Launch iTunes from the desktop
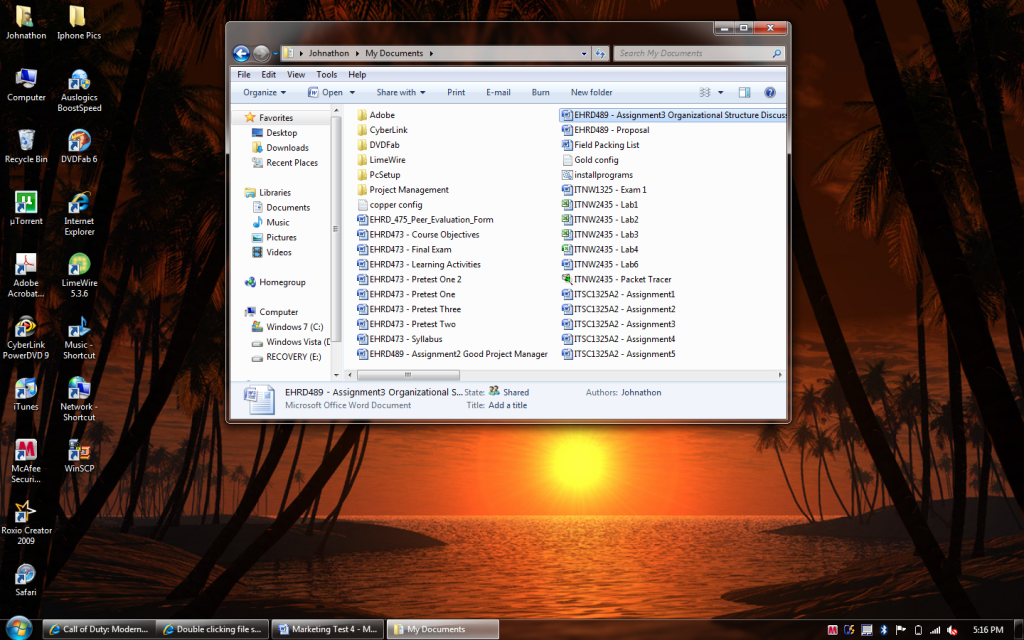Screen dimensions: 1024x640 tap(24, 390)
